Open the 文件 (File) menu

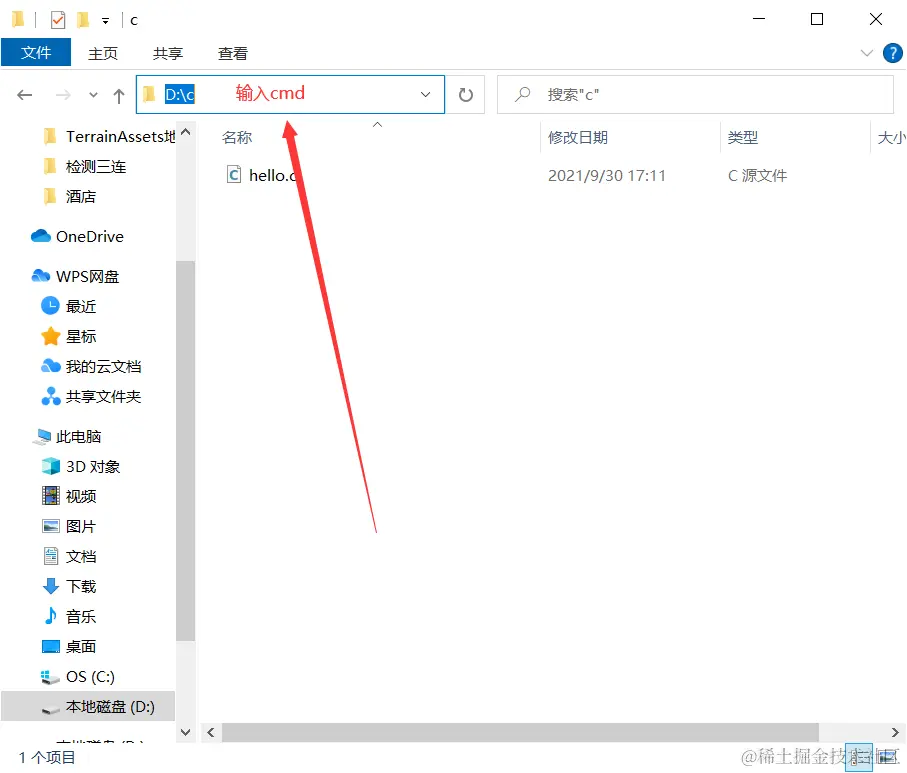36,53
